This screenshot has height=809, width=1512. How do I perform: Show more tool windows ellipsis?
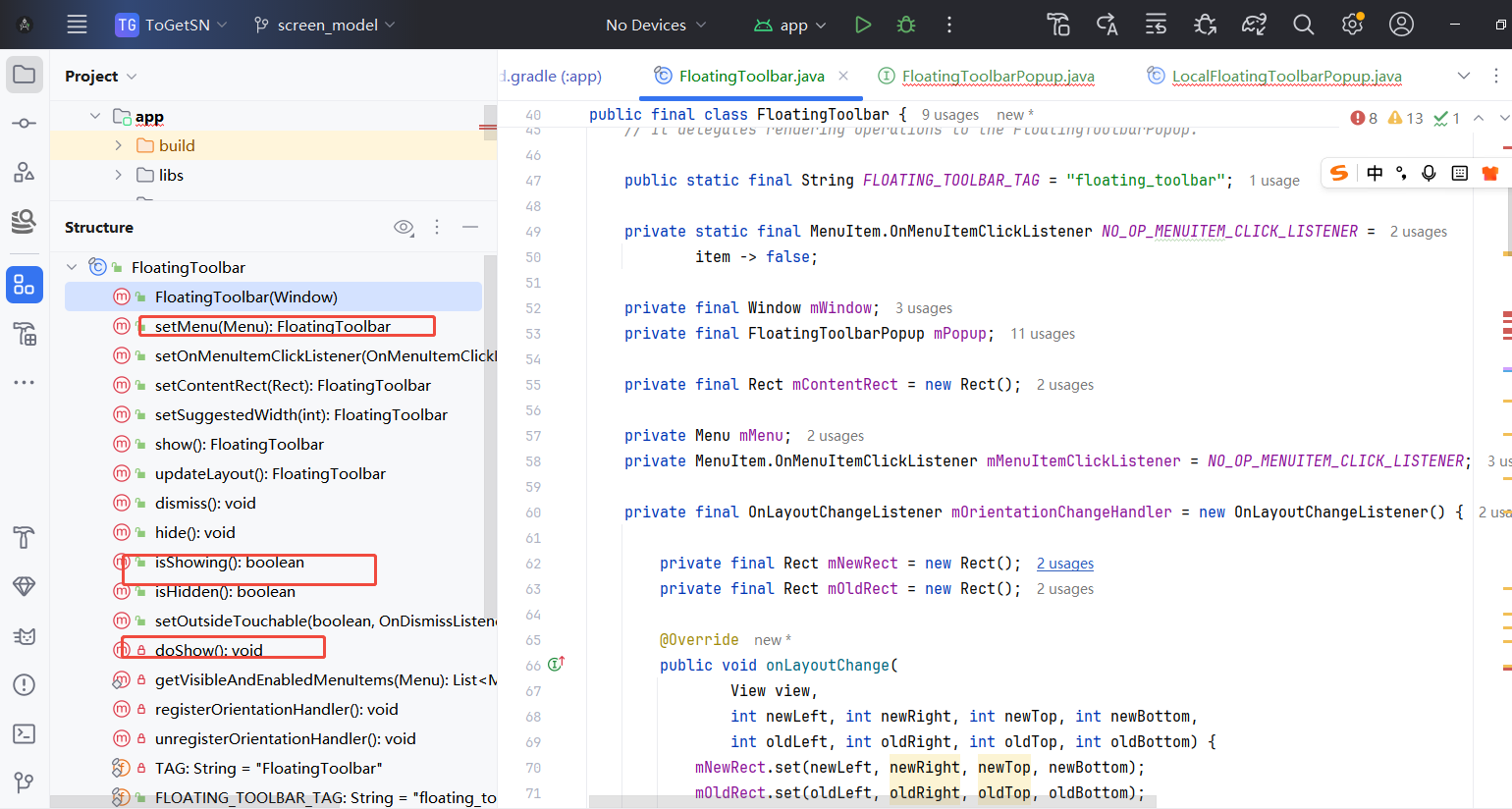pyautogui.click(x=25, y=382)
